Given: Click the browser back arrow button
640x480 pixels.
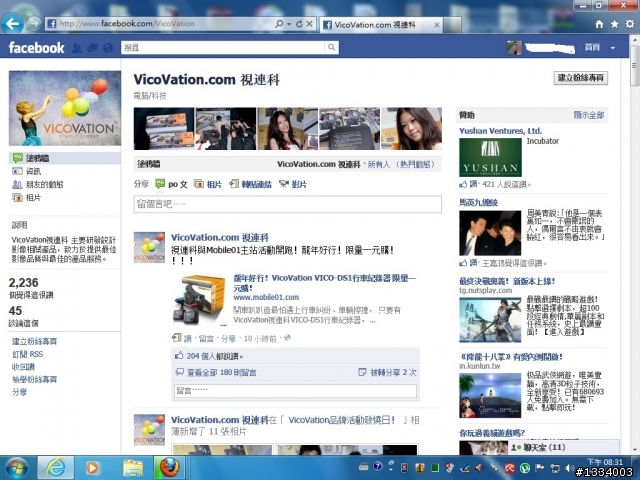Looking at the screenshot, I should 12,24.
